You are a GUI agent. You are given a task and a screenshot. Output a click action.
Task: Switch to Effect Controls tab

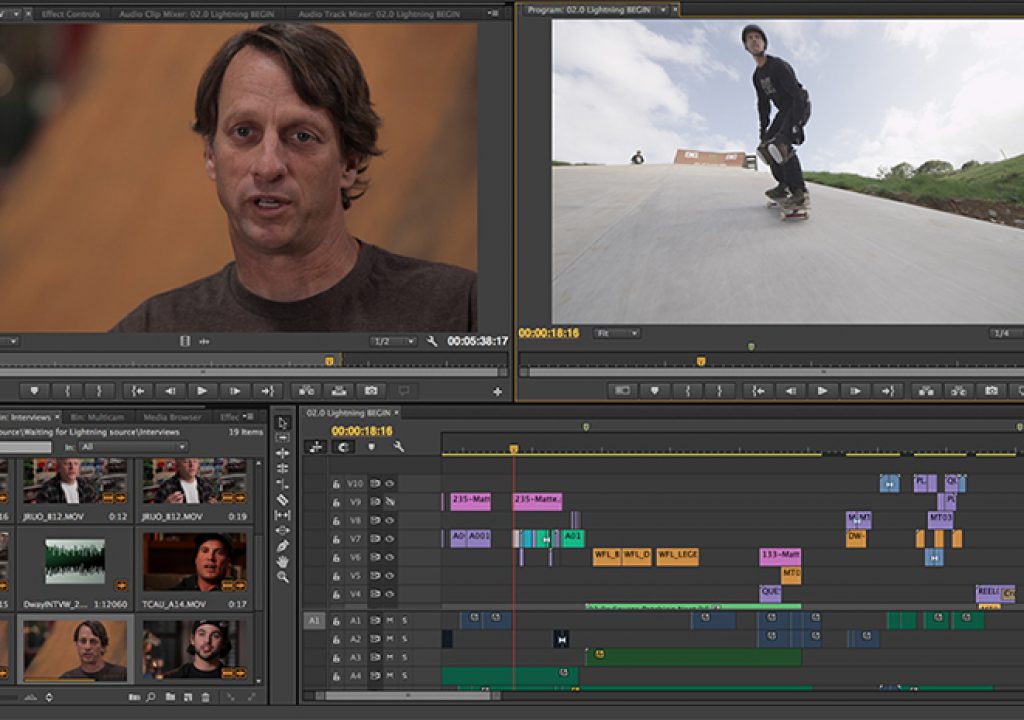tap(71, 14)
